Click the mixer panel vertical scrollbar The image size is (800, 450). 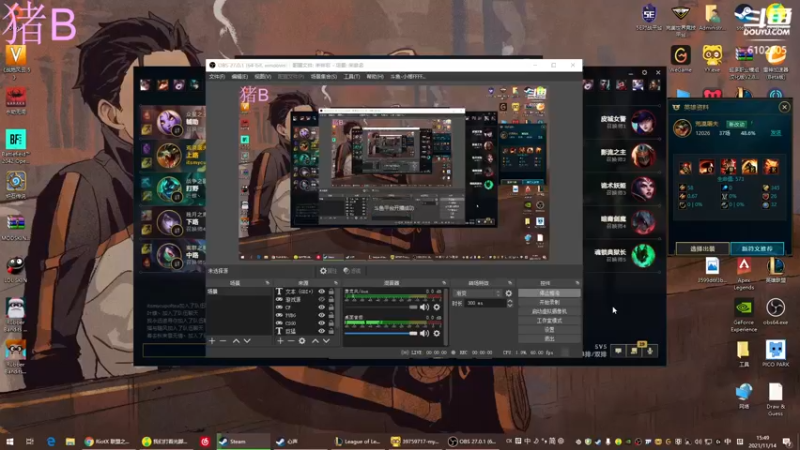click(x=446, y=316)
